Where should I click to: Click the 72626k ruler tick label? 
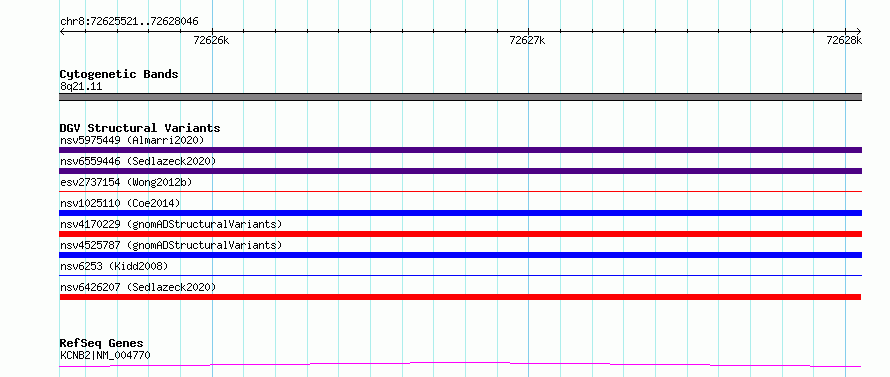click(x=211, y=40)
